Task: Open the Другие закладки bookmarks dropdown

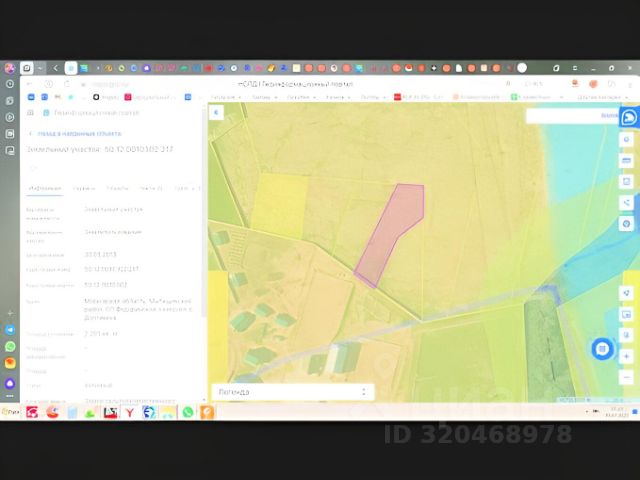Action: pyautogui.click(x=602, y=97)
